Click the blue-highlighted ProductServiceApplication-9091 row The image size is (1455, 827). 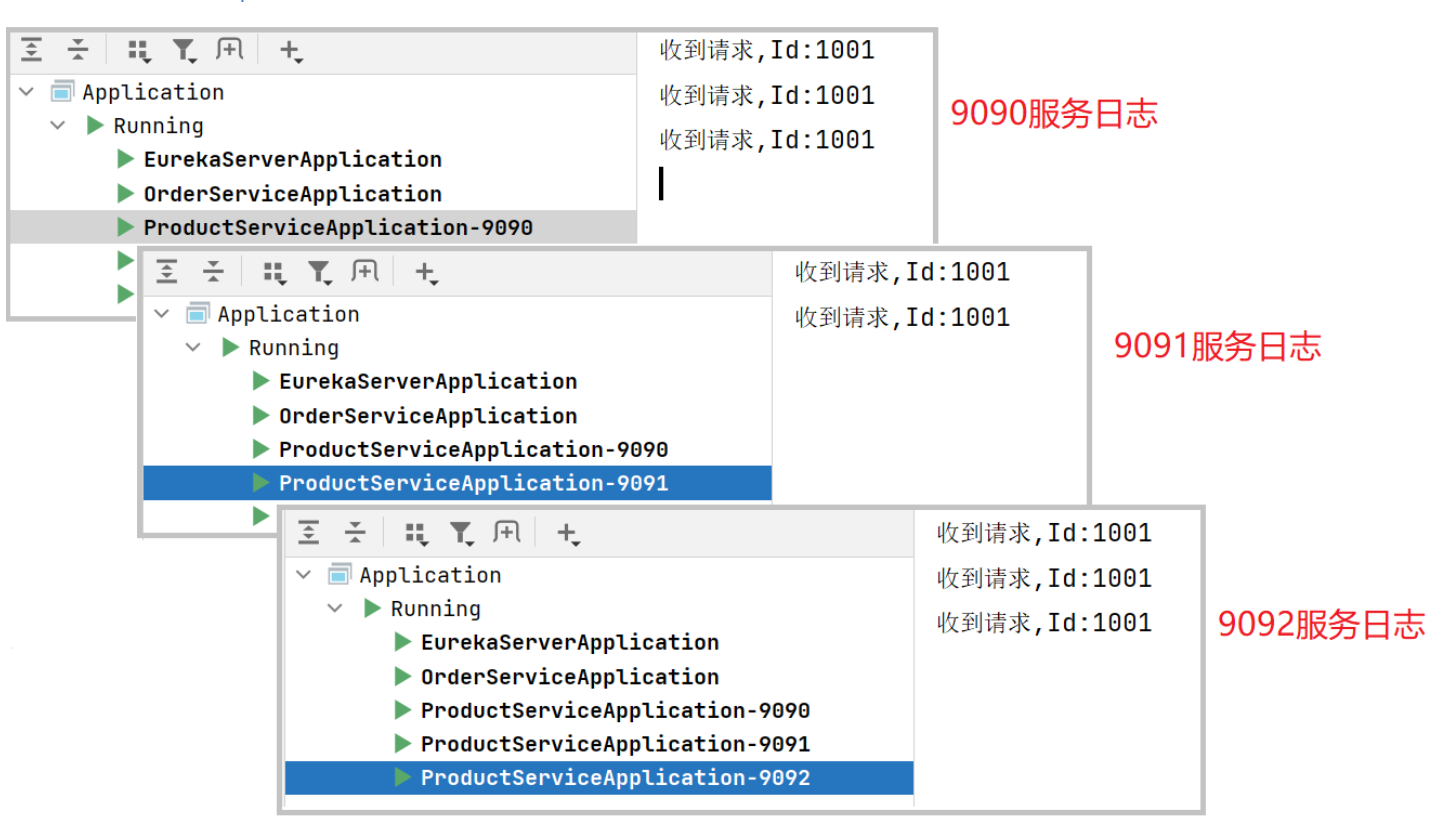457,483
